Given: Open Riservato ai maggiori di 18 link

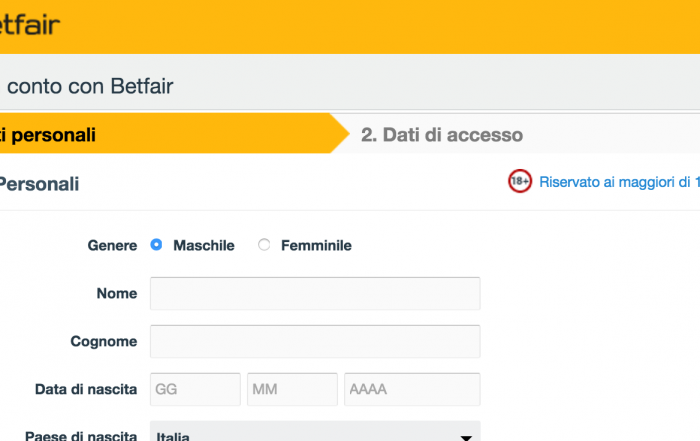Looking at the screenshot, I should point(619,182).
